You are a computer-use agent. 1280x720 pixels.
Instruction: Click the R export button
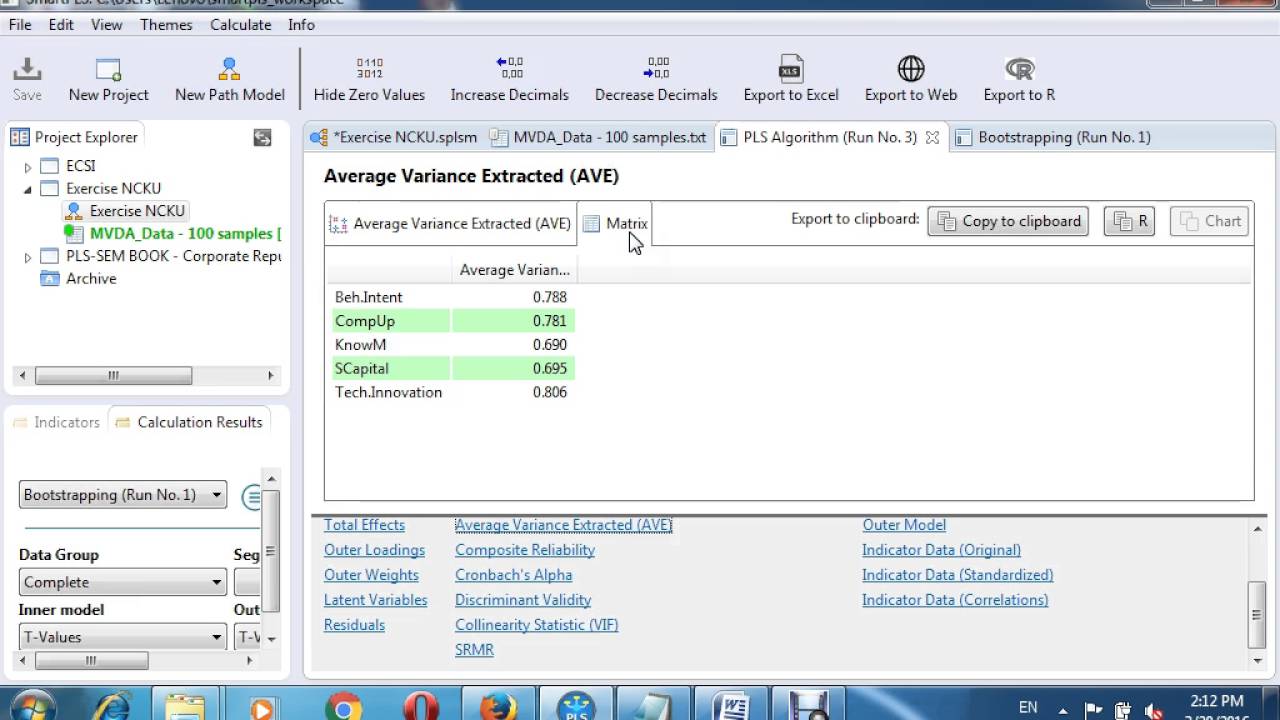pyautogui.click(x=1129, y=222)
